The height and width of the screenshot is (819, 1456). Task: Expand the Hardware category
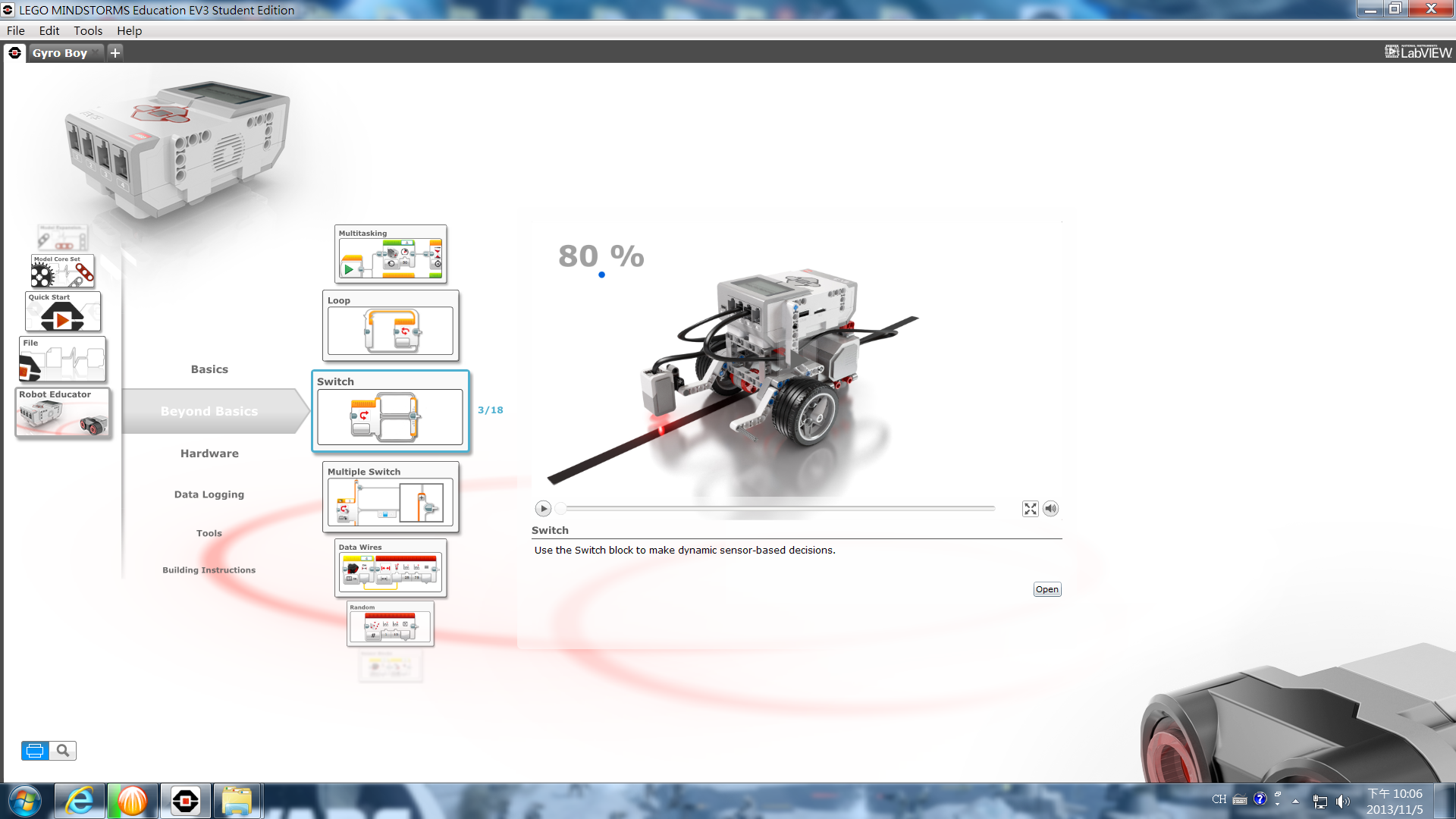tap(209, 453)
